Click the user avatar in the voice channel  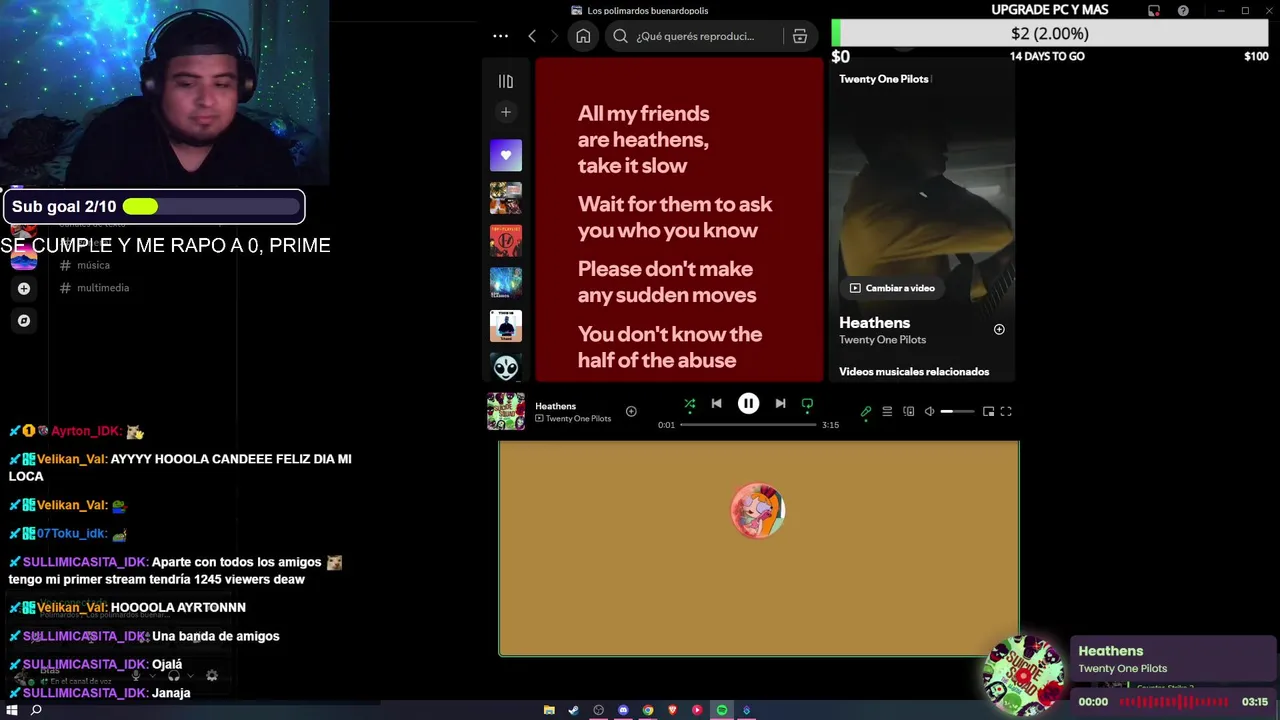[x=757, y=511]
